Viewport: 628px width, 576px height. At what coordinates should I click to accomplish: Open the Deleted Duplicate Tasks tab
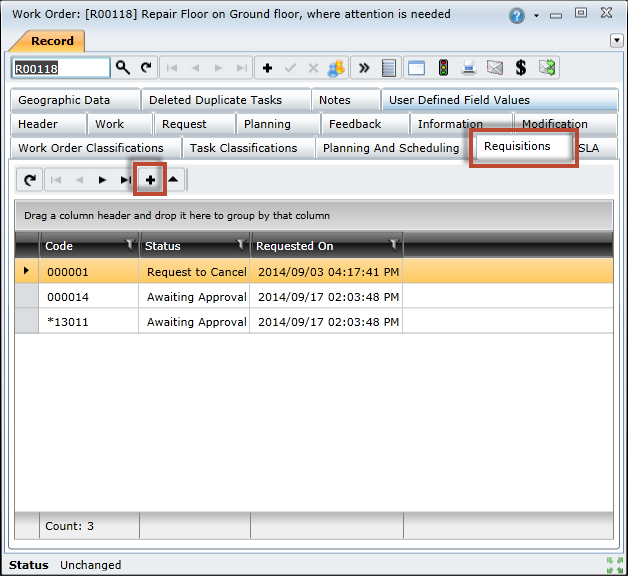coord(215,100)
